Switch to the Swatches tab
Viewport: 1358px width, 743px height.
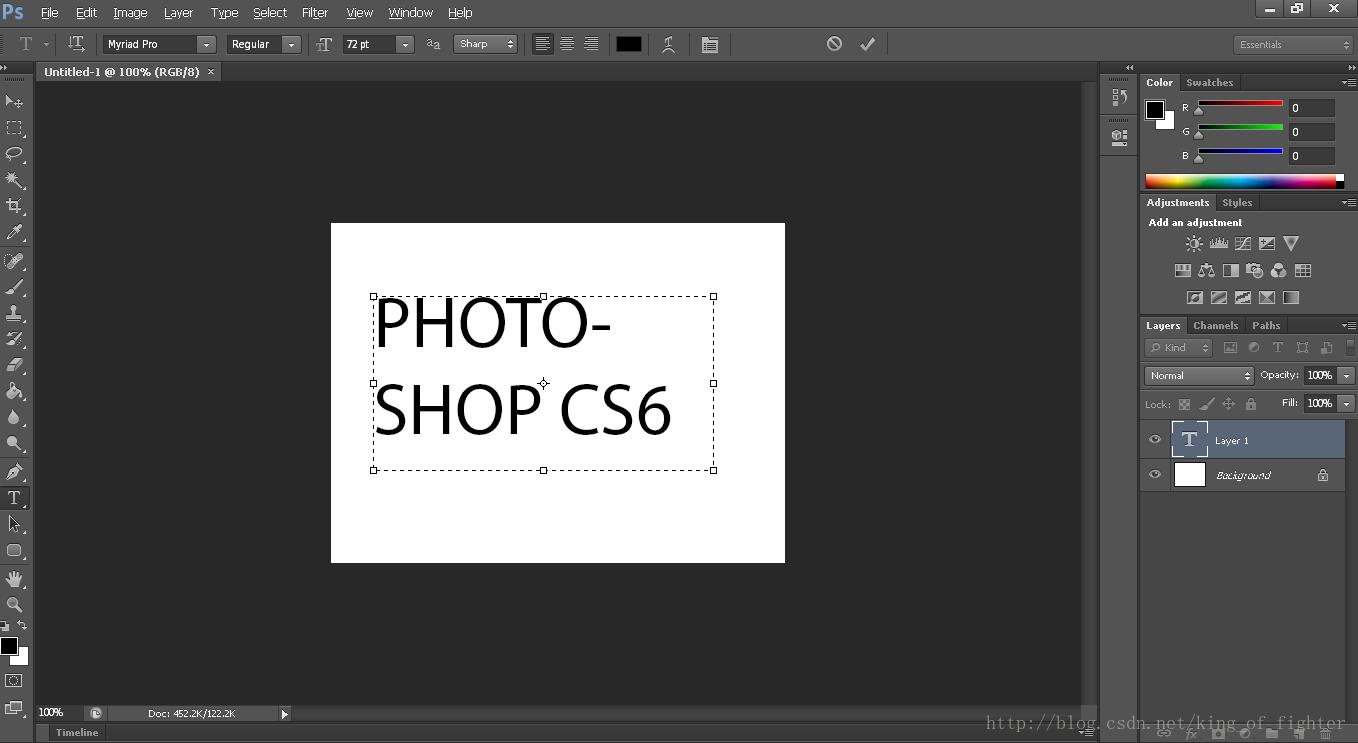click(x=1210, y=83)
